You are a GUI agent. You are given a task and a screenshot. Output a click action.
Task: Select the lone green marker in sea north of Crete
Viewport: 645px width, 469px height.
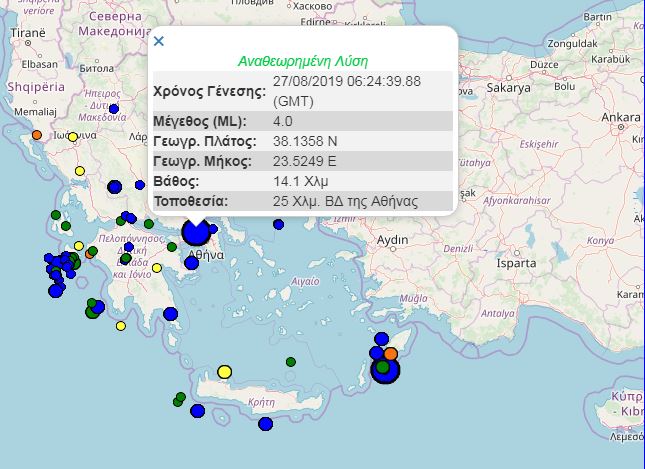291,361
